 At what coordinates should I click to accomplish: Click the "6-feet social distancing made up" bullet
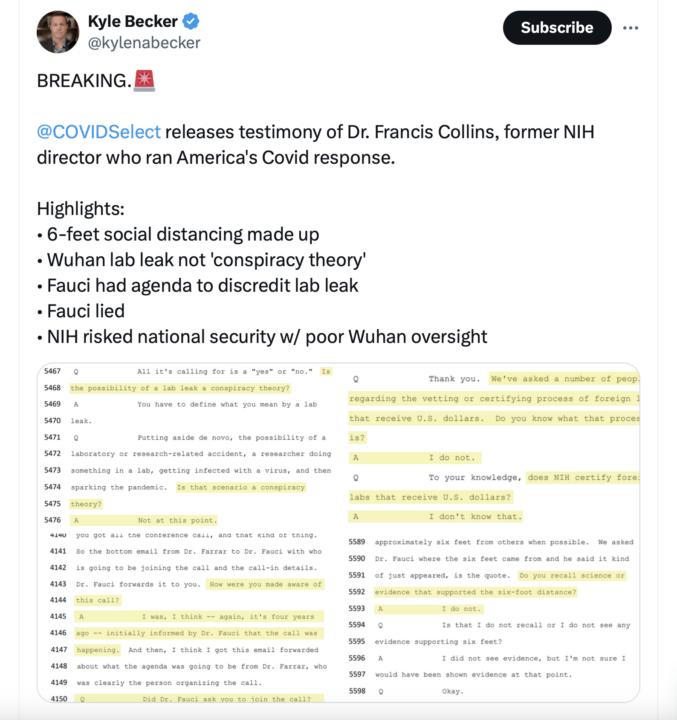point(178,235)
